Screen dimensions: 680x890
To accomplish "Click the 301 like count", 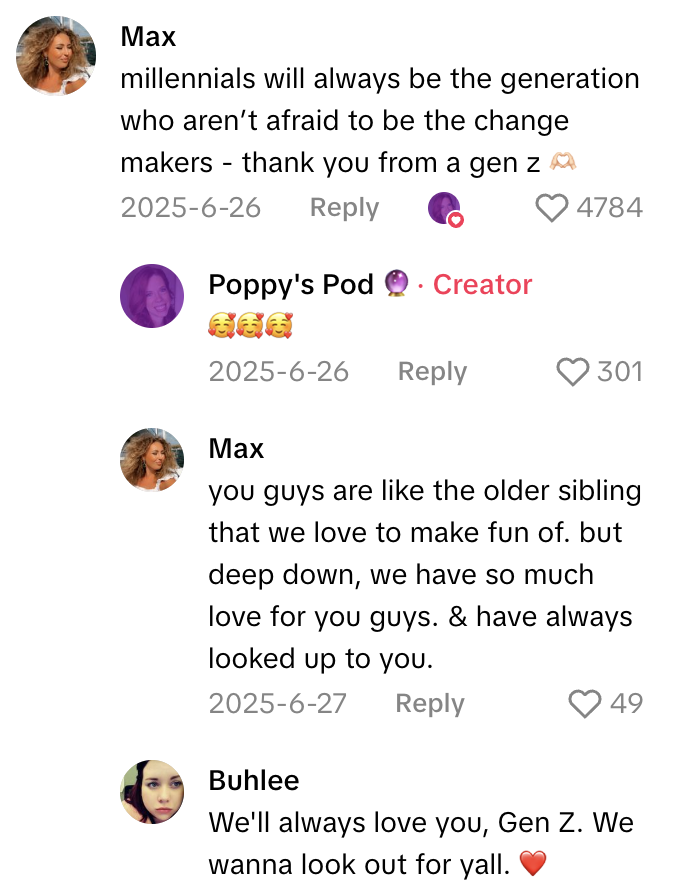I will coord(620,372).
